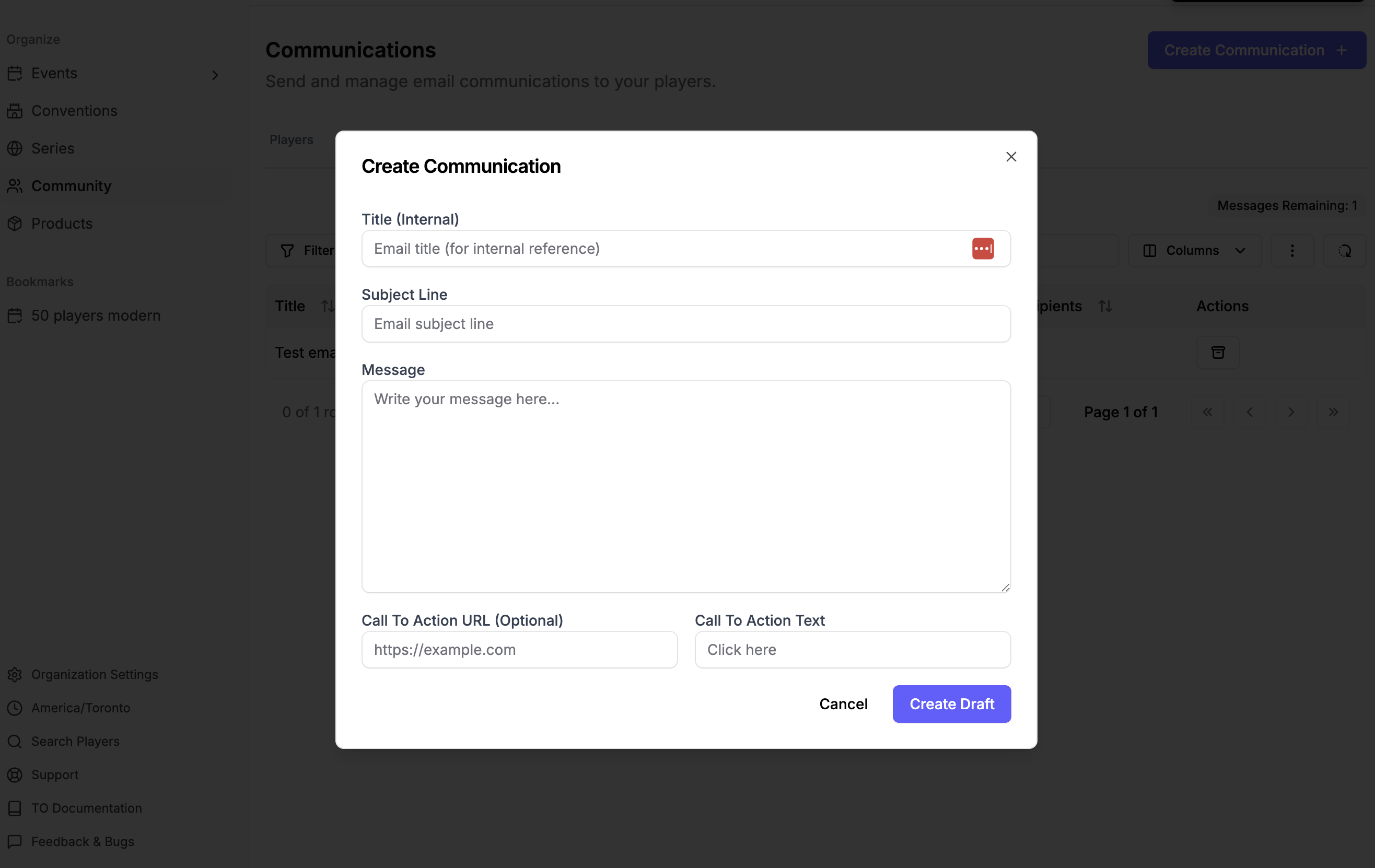Click the Products box icon in sidebar
The width and height of the screenshot is (1375, 868).
click(15, 224)
